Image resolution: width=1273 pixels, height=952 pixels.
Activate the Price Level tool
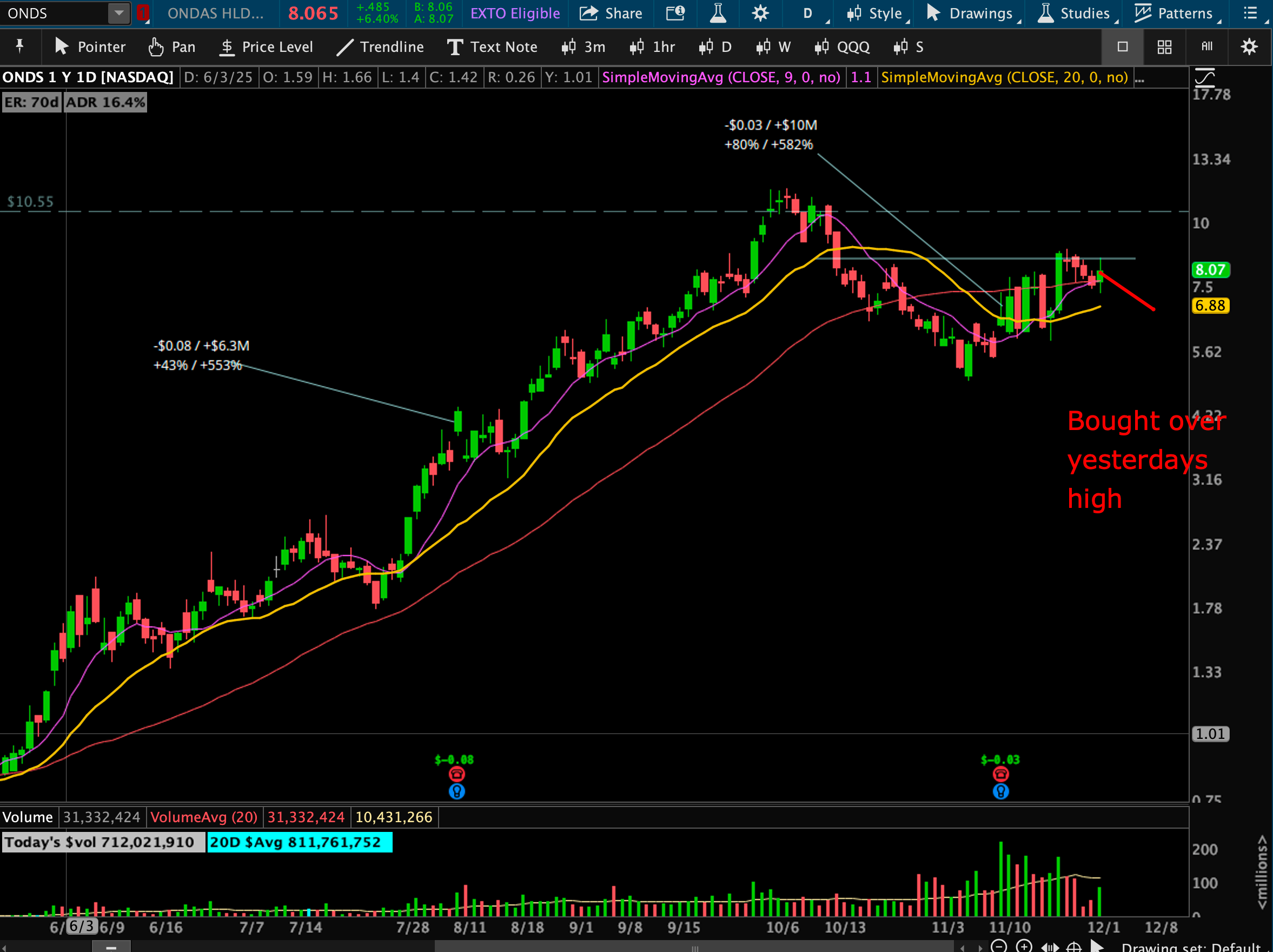pos(266,47)
